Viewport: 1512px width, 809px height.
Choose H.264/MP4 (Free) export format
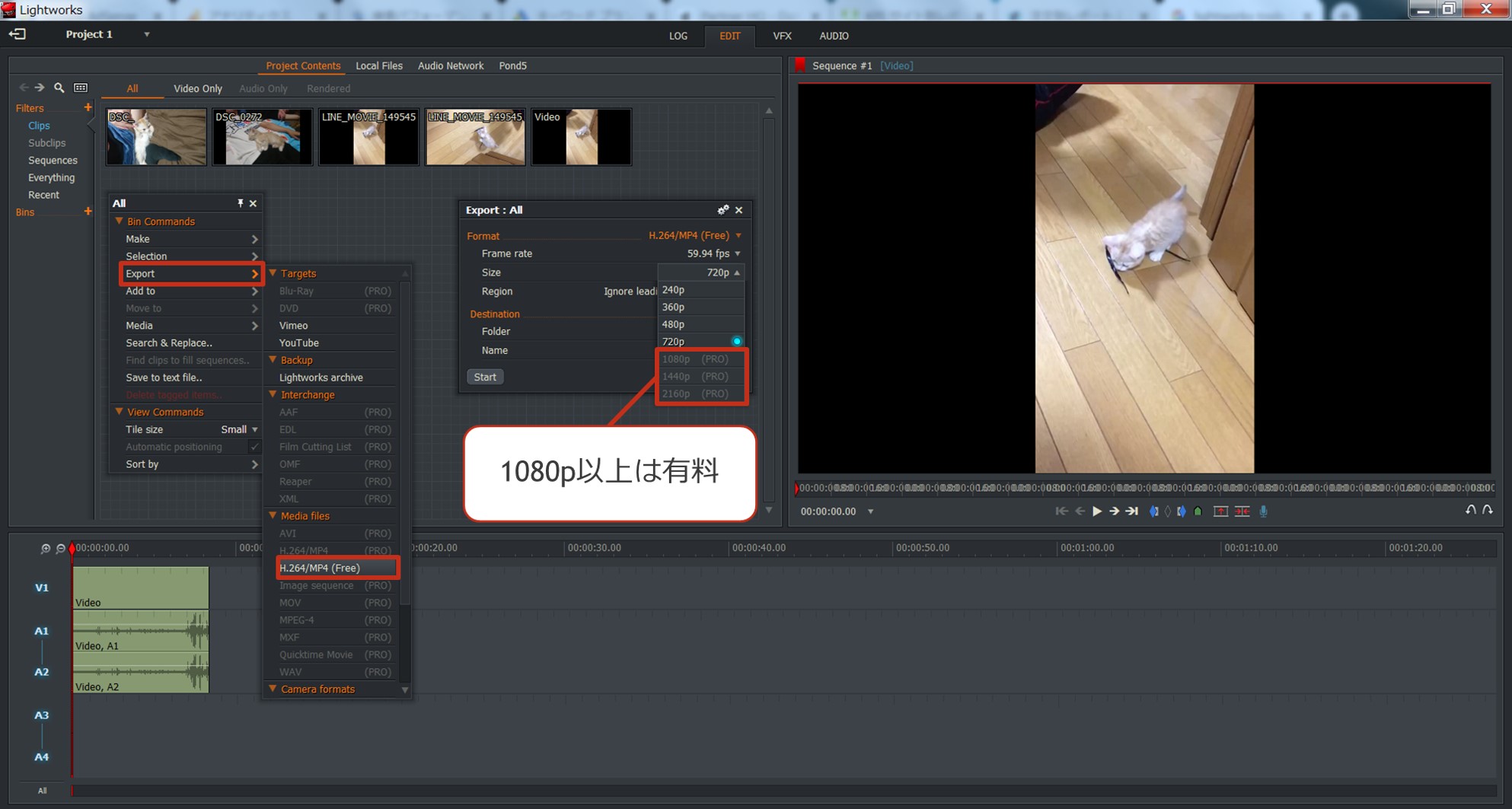pyautogui.click(x=338, y=568)
